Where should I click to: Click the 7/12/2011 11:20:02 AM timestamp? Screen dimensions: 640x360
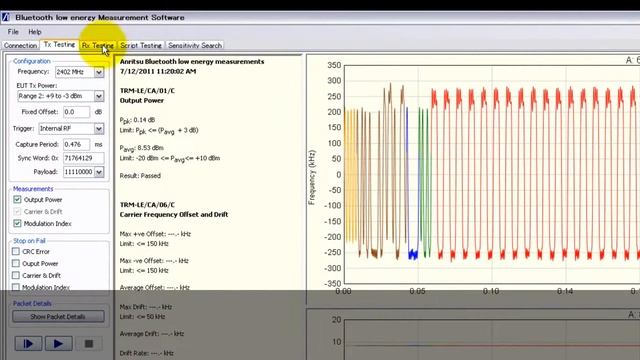coord(158,71)
